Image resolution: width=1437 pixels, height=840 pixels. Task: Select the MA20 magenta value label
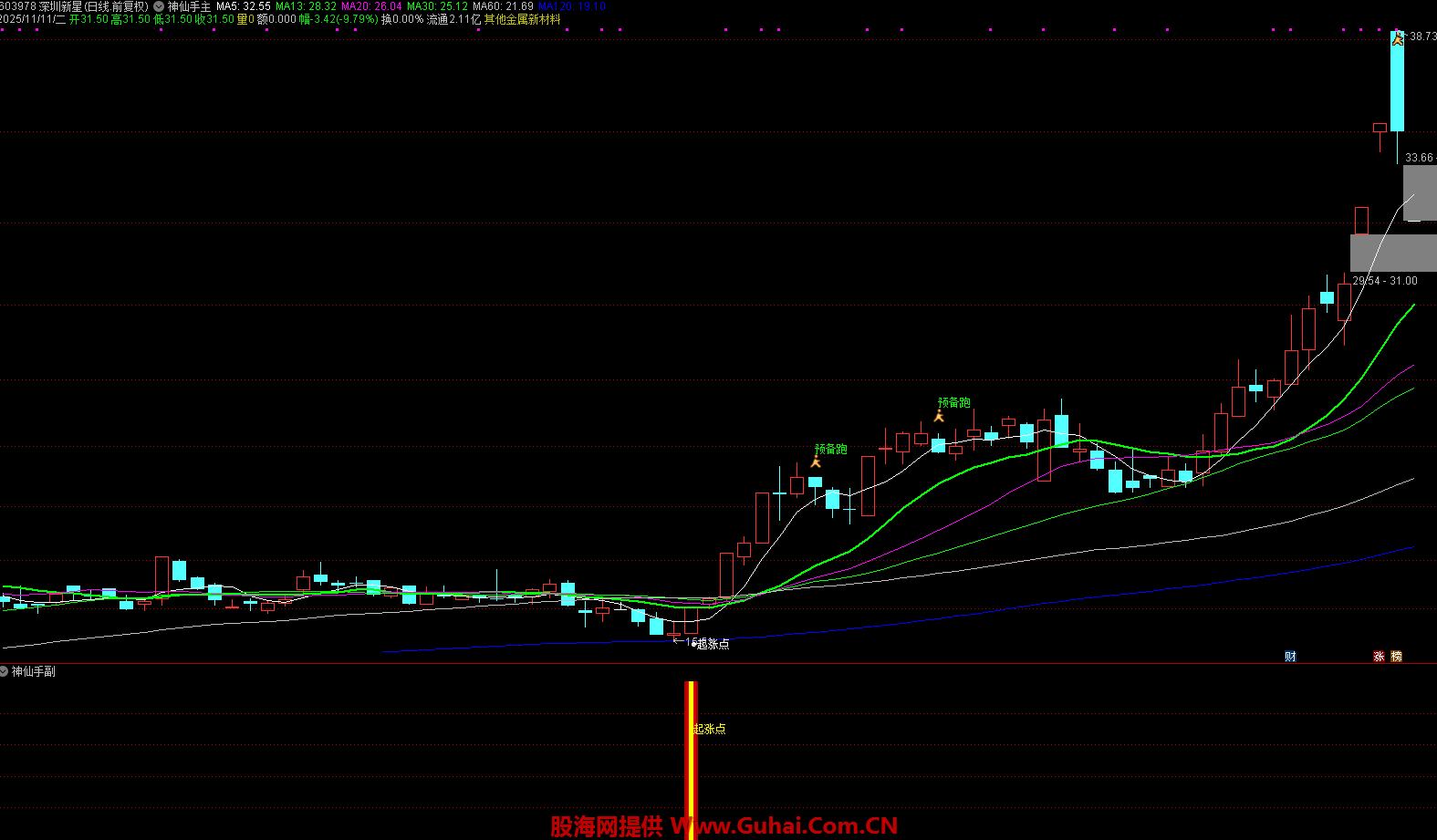371,6
